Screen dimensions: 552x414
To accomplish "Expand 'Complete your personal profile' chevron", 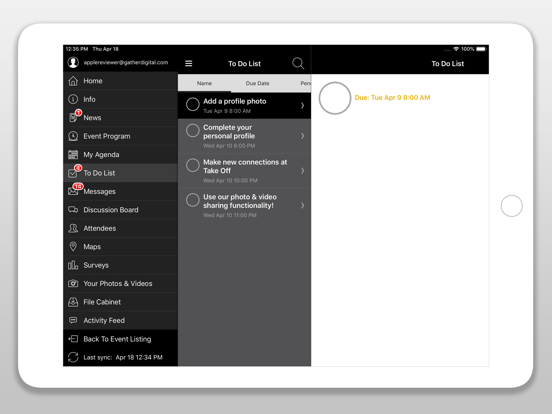I will (302, 136).
